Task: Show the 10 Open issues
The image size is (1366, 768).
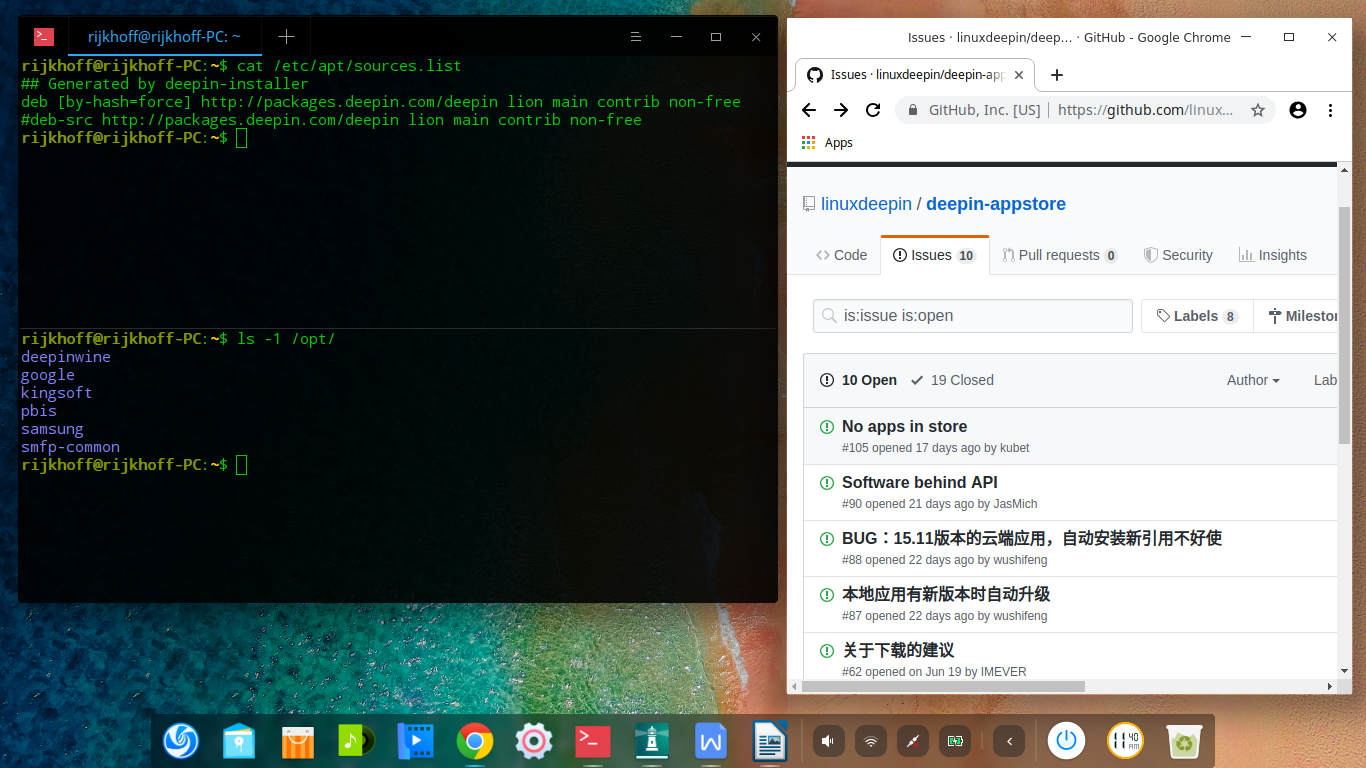Action: [x=859, y=380]
